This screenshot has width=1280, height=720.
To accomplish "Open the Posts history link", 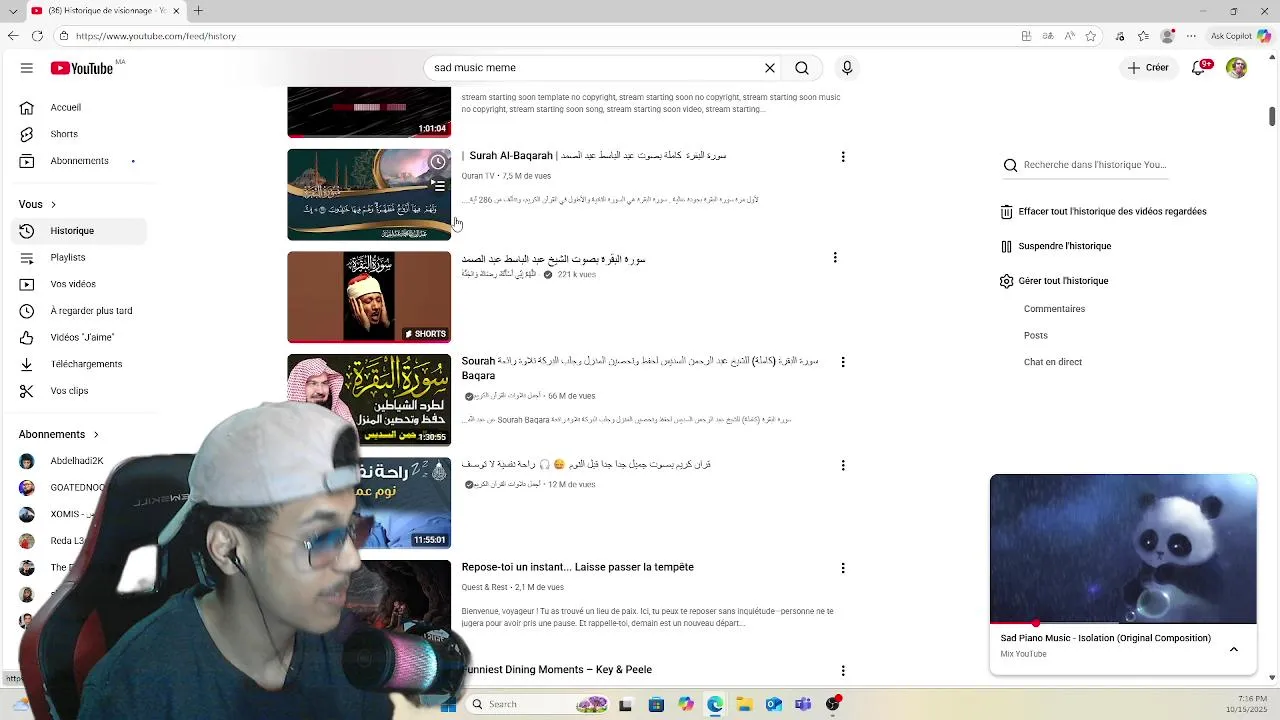I will pyautogui.click(x=1036, y=336).
